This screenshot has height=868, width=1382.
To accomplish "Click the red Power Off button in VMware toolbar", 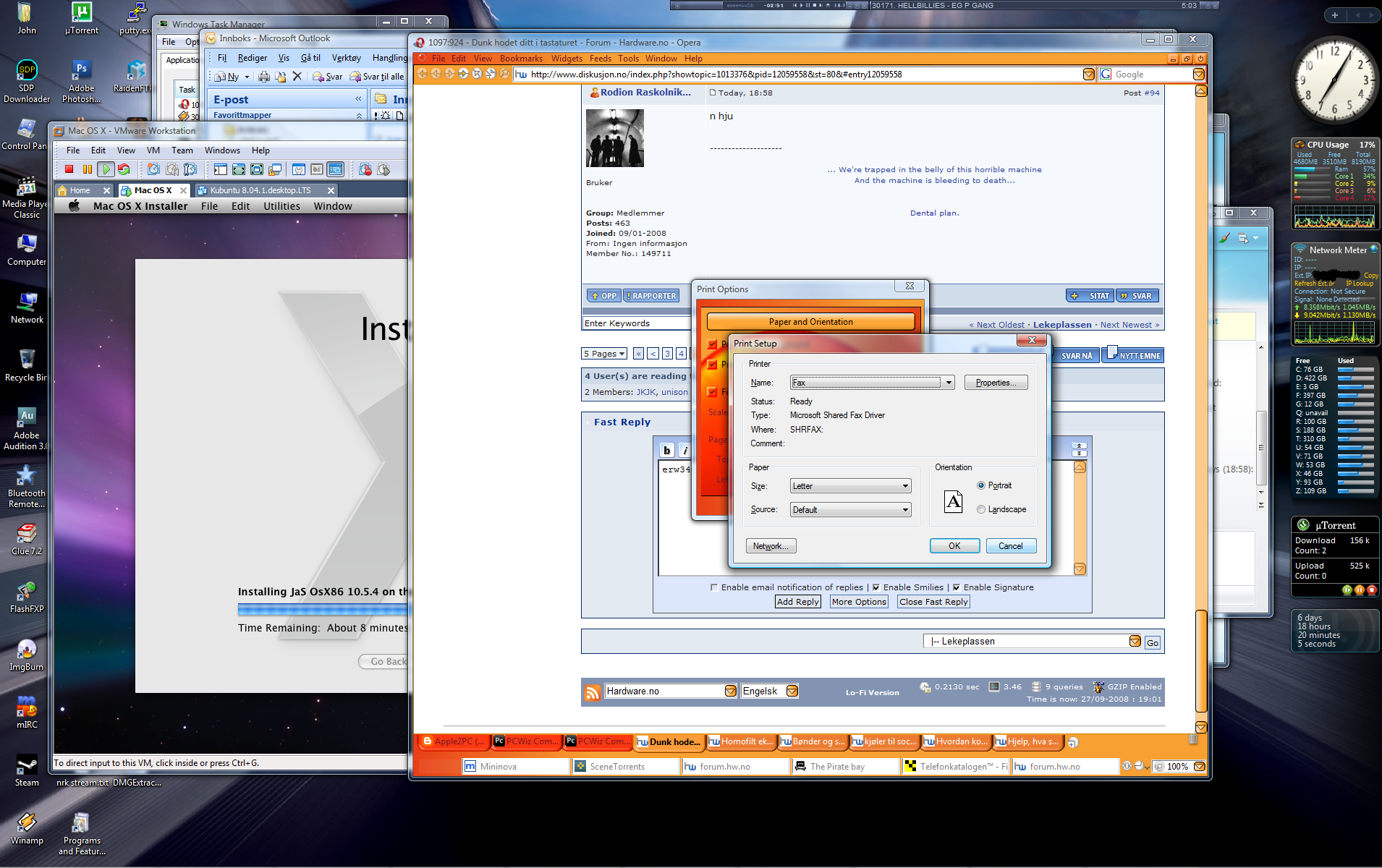I will tap(69, 169).
